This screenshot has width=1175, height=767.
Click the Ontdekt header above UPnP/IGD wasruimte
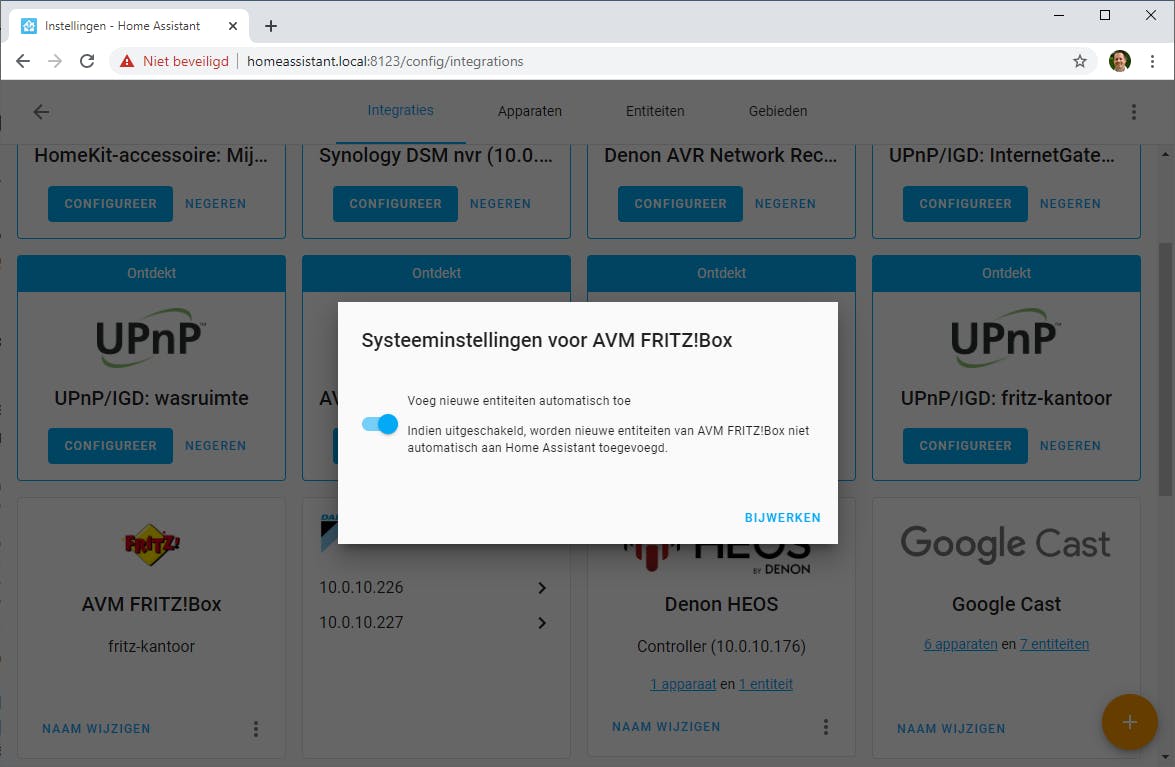(151, 273)
